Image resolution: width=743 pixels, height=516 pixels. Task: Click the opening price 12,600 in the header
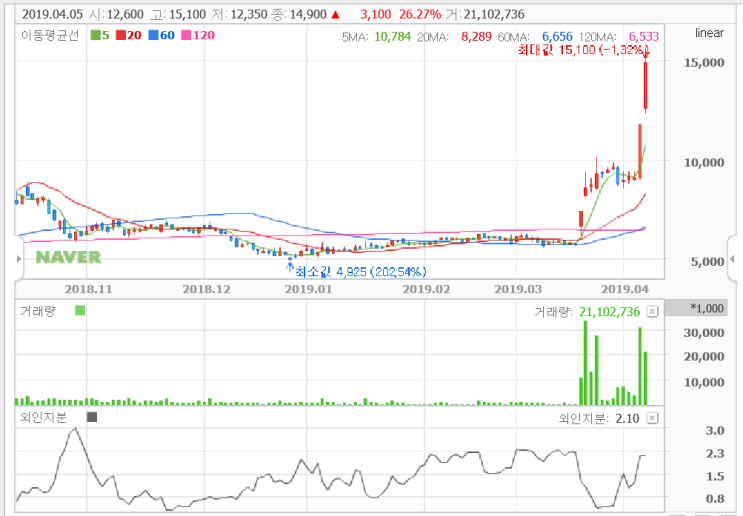coord(125,14)
